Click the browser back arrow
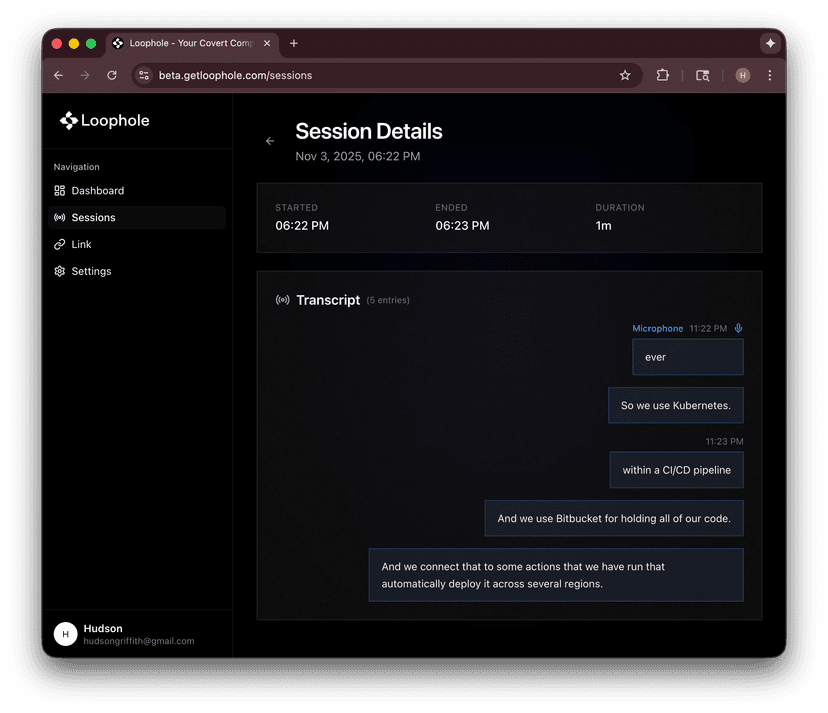828x713 pixels. 58,75
